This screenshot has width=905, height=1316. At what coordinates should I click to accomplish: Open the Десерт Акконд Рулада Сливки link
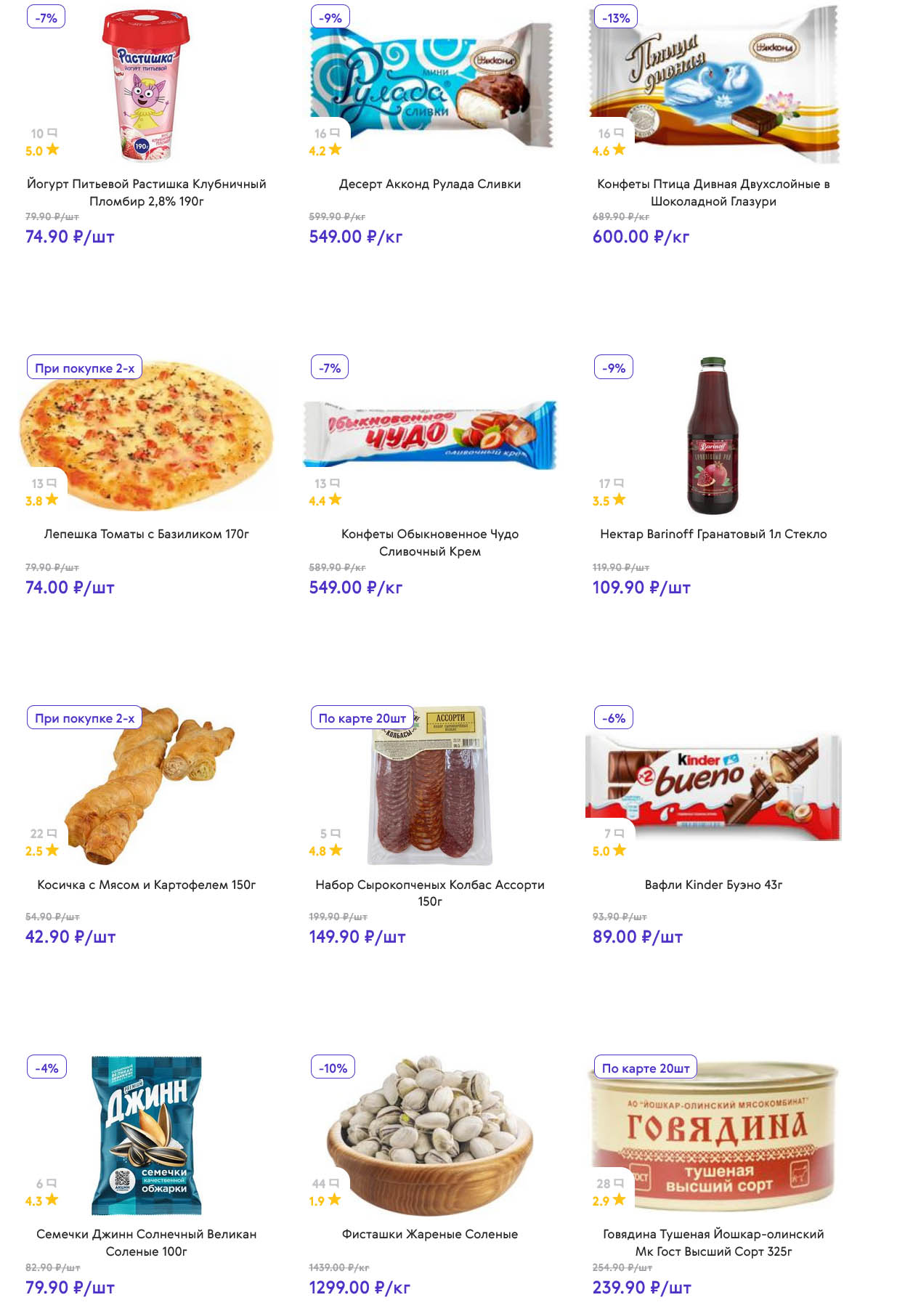click(x=430, y=184)
